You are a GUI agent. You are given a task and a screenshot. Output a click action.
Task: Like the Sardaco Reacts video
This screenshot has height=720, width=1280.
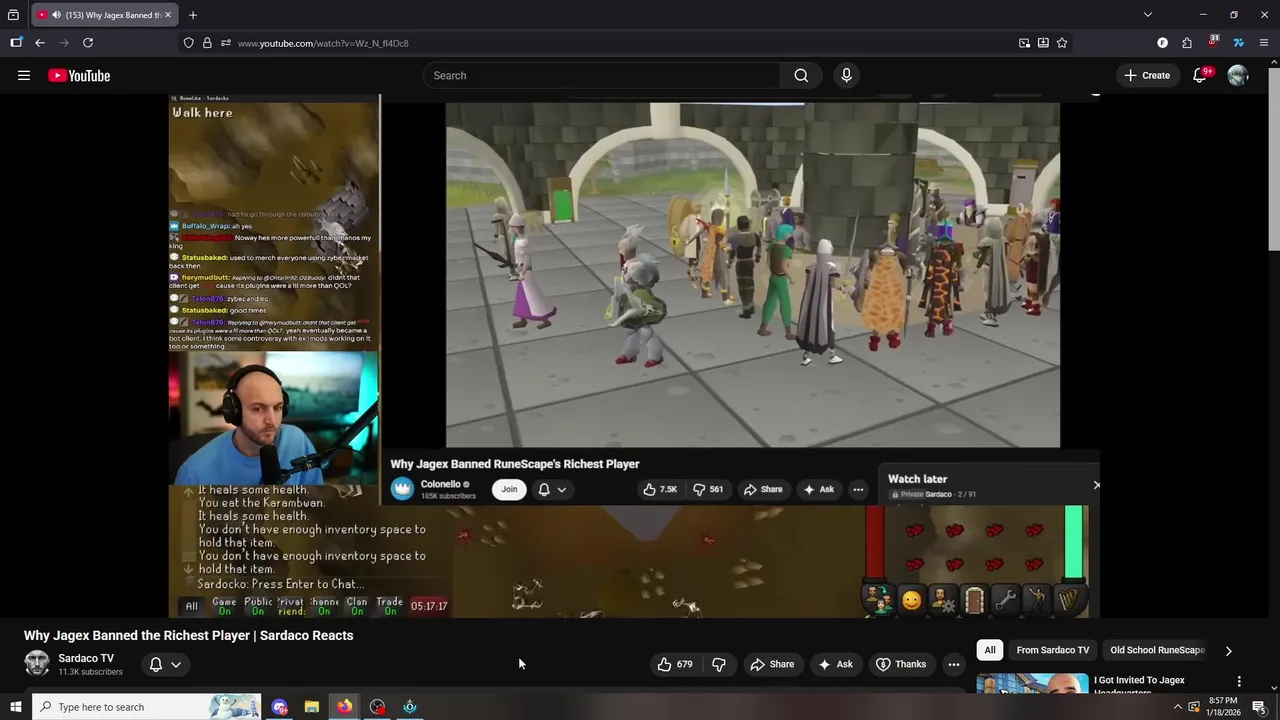pos(674,664)
